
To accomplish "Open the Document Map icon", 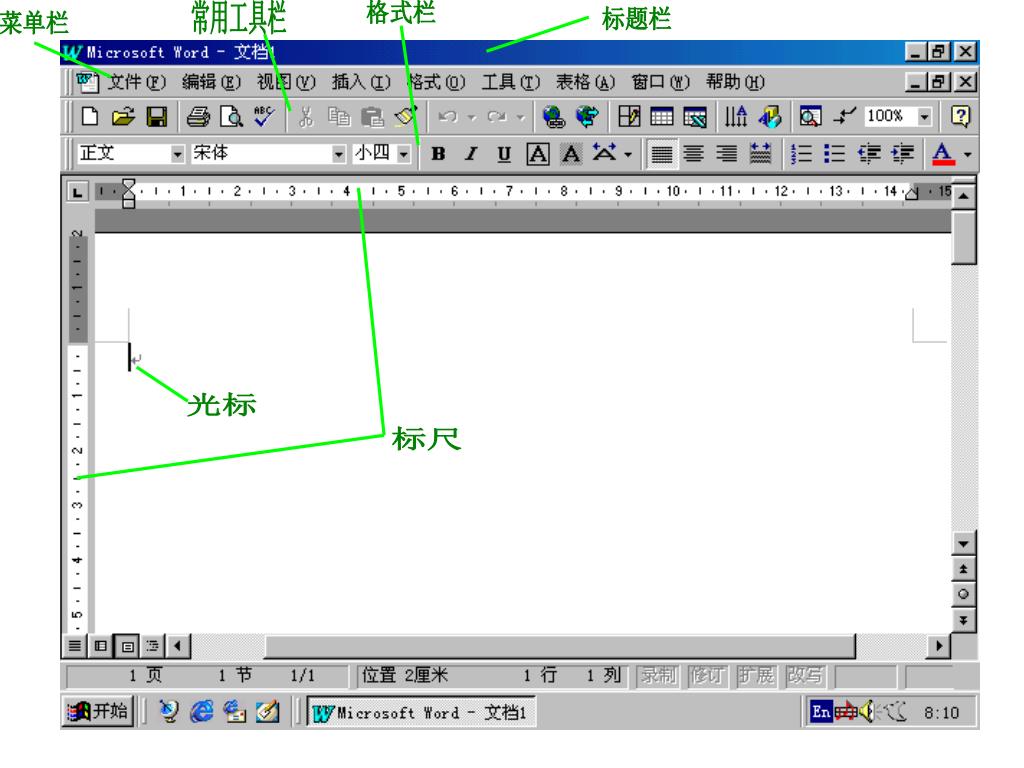I will (x=810, y=117).
